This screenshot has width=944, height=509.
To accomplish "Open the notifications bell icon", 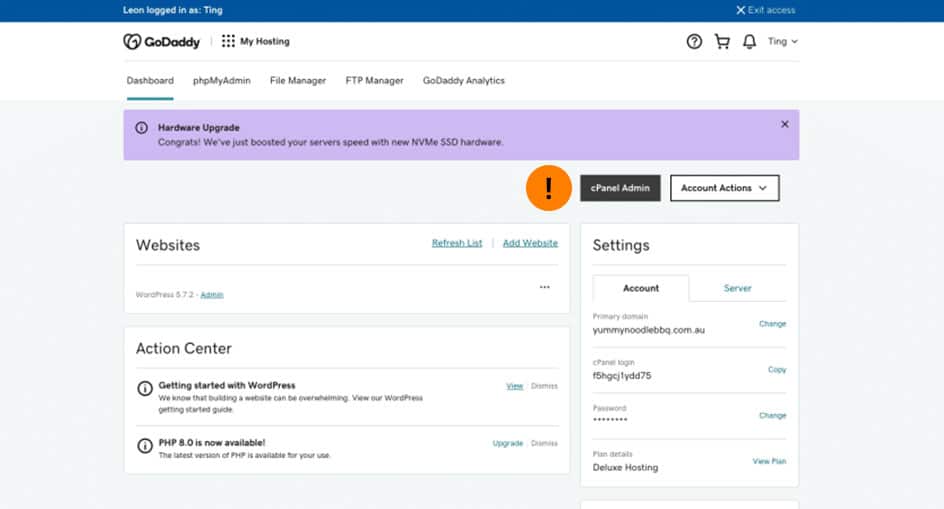I will (x=750, y=42).
